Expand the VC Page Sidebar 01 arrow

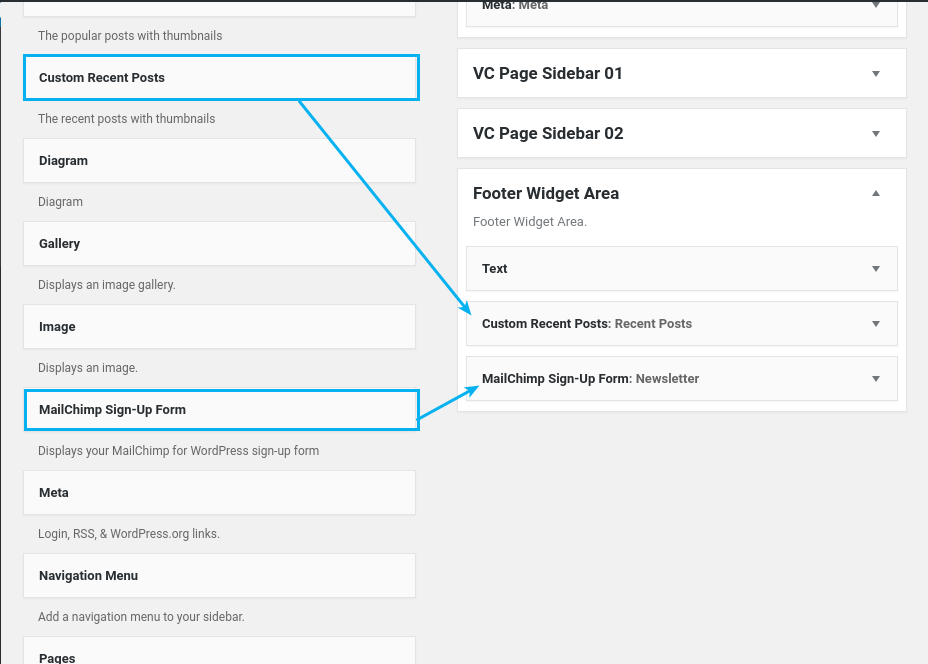point(876,74)
